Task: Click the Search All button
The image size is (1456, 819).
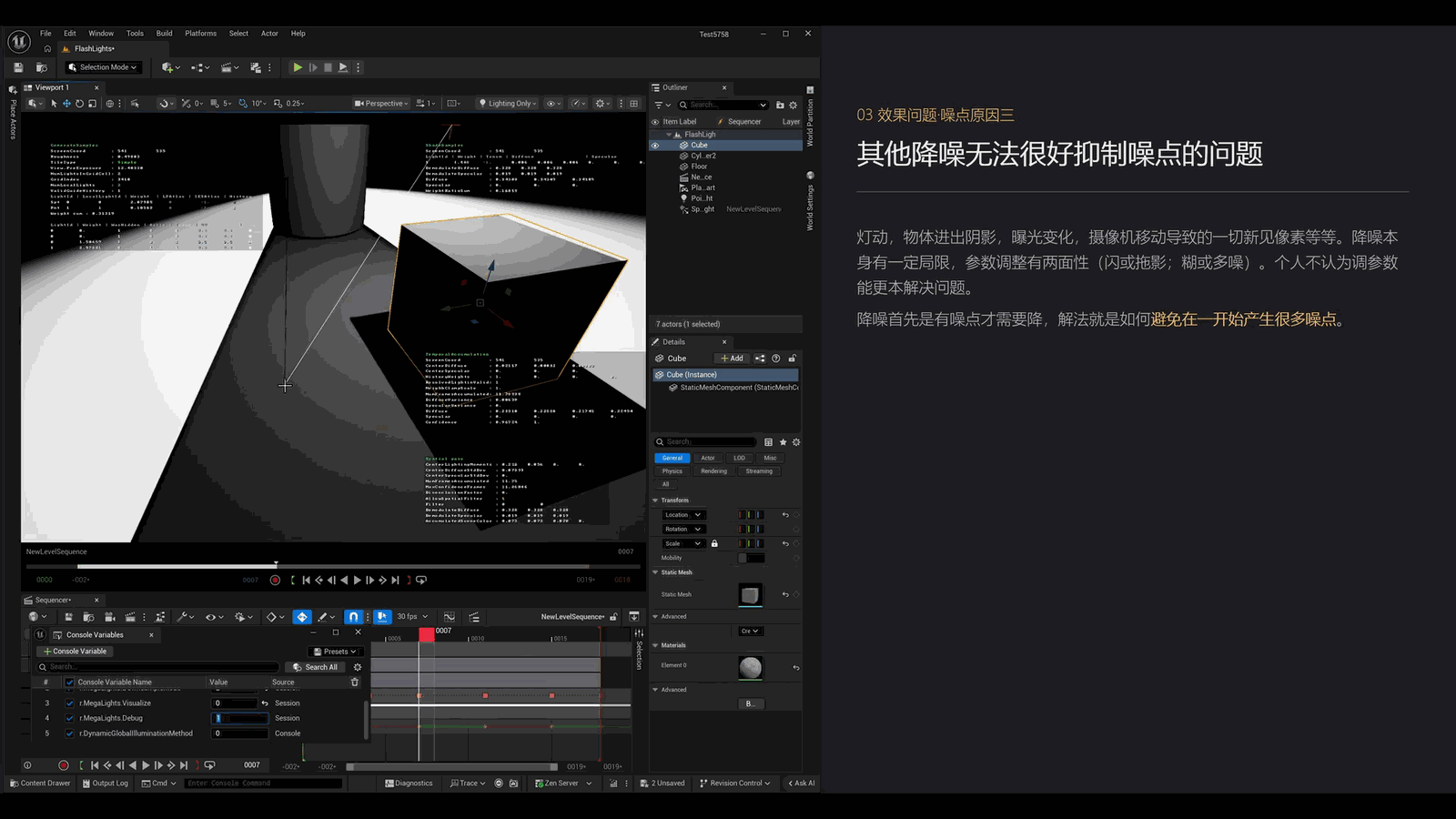Action: click(x=316, y=667)
